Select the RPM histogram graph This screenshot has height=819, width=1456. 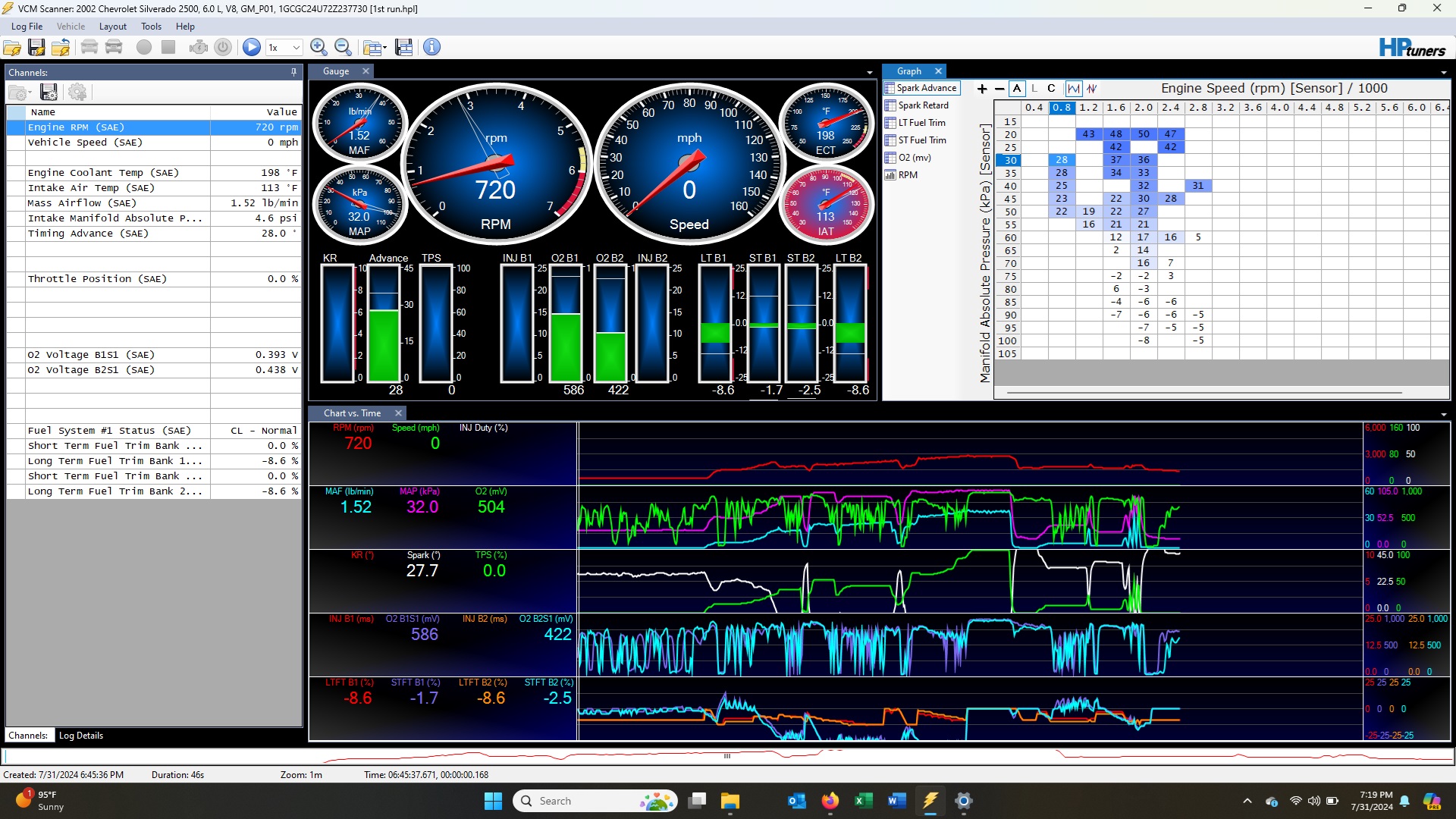tap(902, 175)
